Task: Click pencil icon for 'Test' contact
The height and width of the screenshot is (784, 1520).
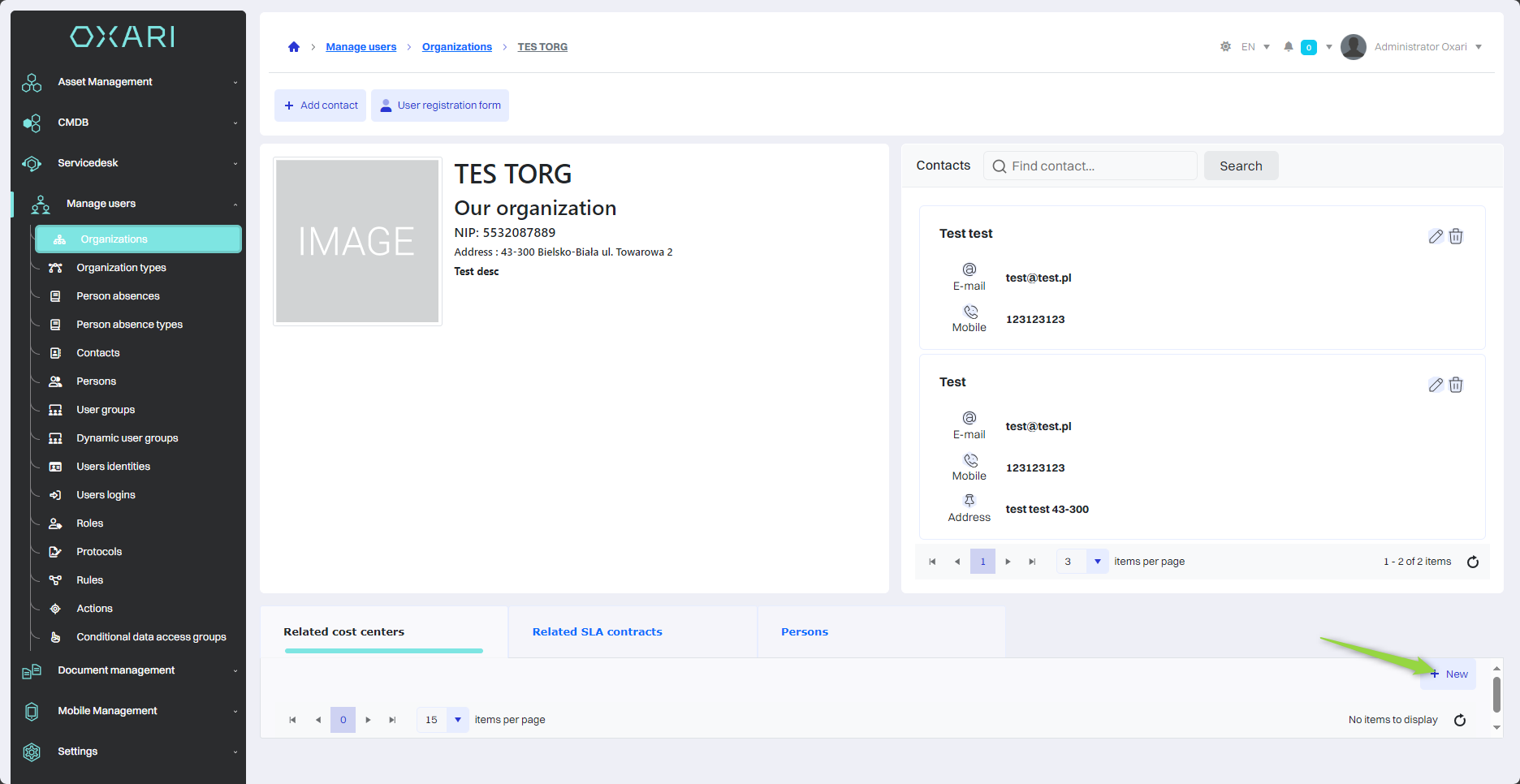Action: click(1436, 385)
